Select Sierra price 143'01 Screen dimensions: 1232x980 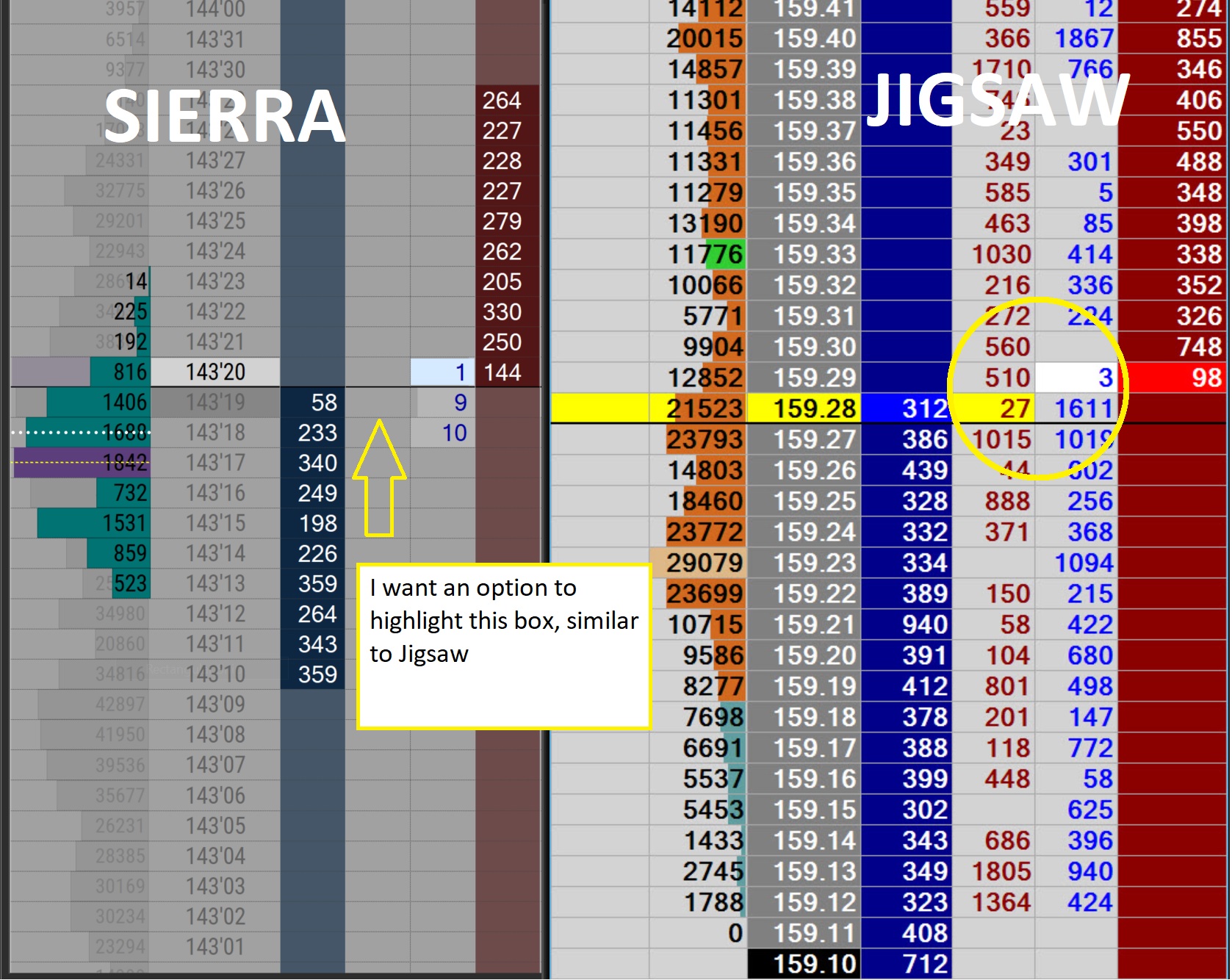[215, 946]
